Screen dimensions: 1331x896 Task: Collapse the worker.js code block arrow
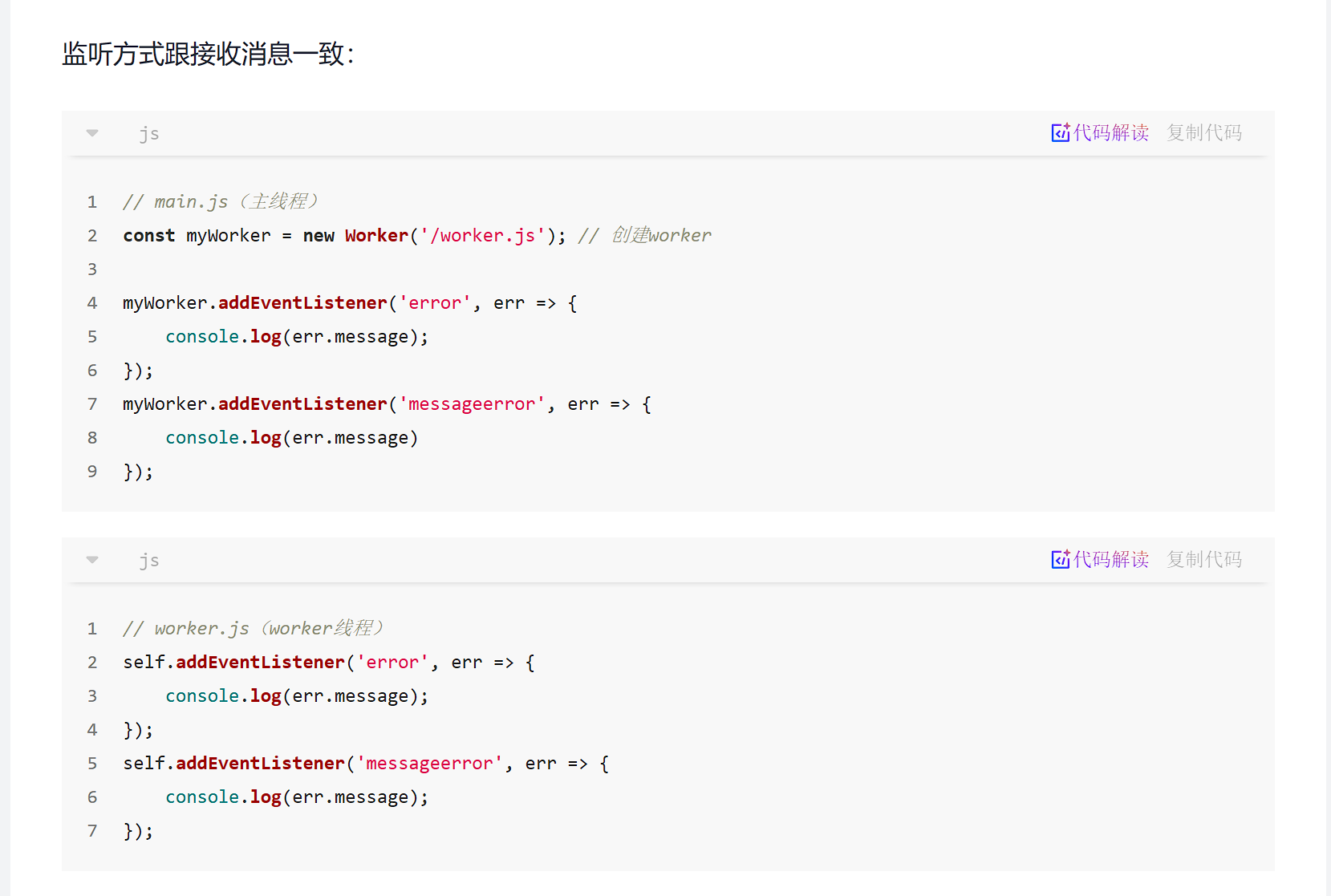tap(92, 560)
